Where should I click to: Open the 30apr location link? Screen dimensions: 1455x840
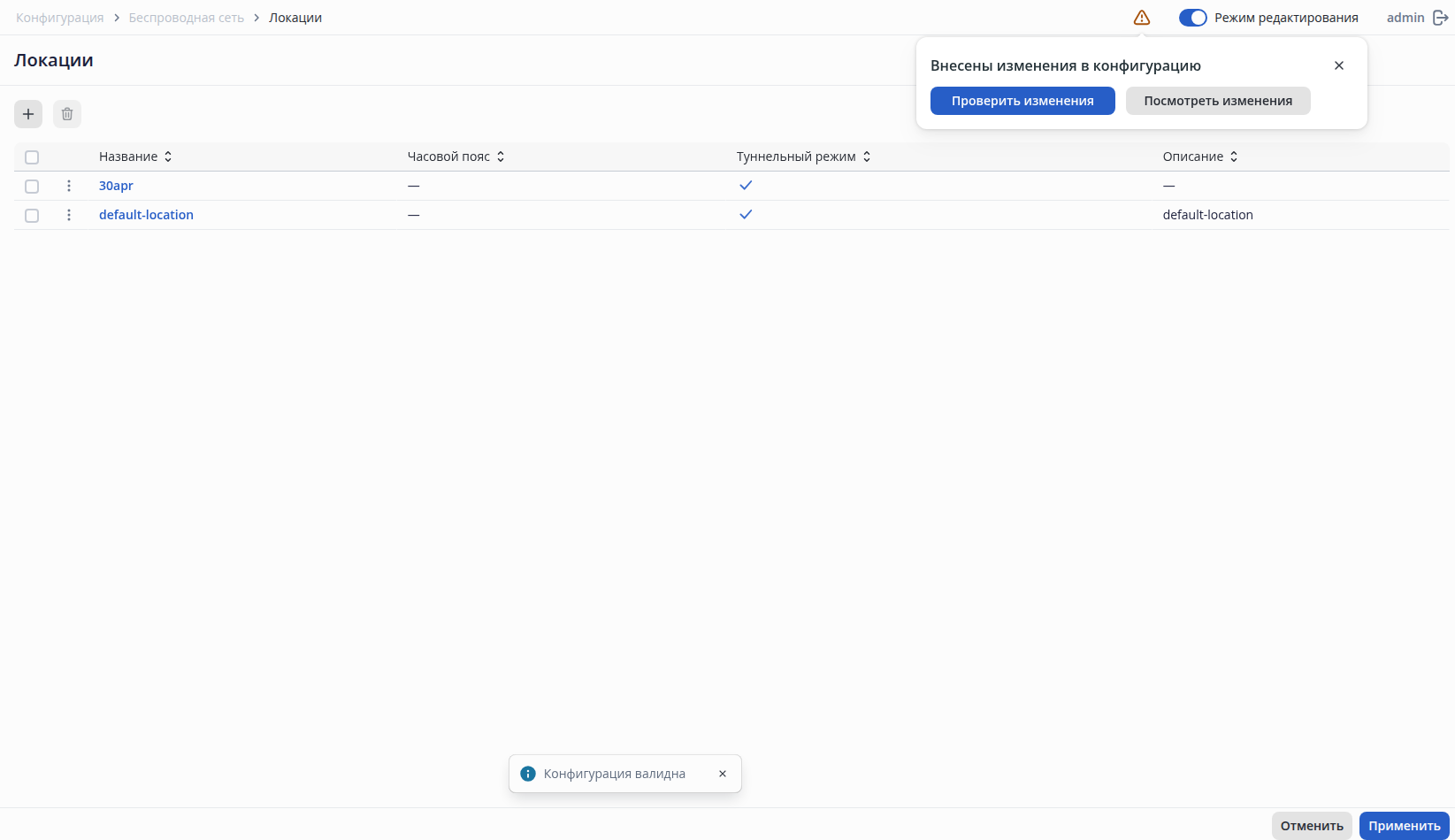pos(116,186)
